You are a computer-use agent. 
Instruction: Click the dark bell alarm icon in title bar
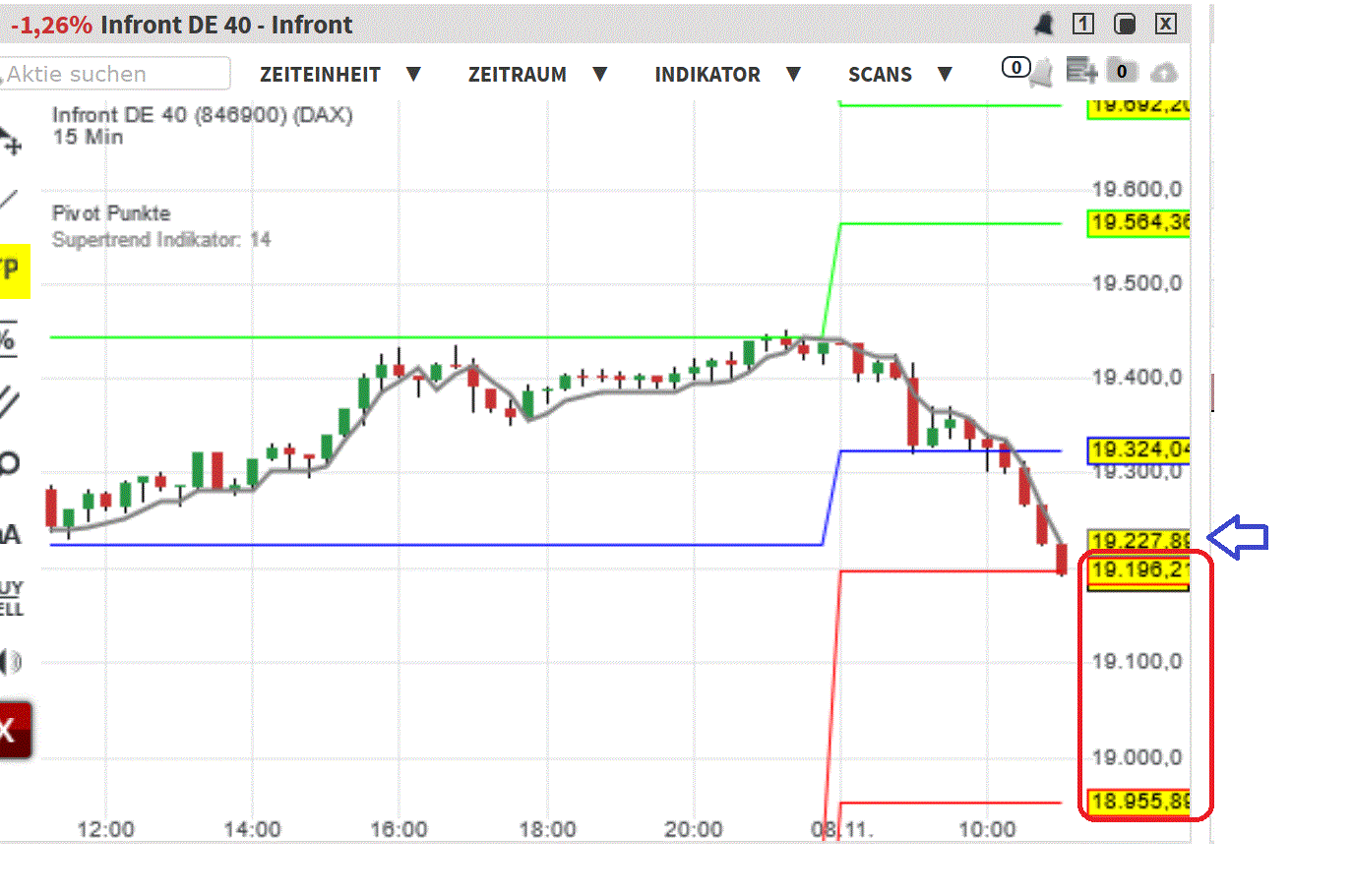pos(1043,24)
